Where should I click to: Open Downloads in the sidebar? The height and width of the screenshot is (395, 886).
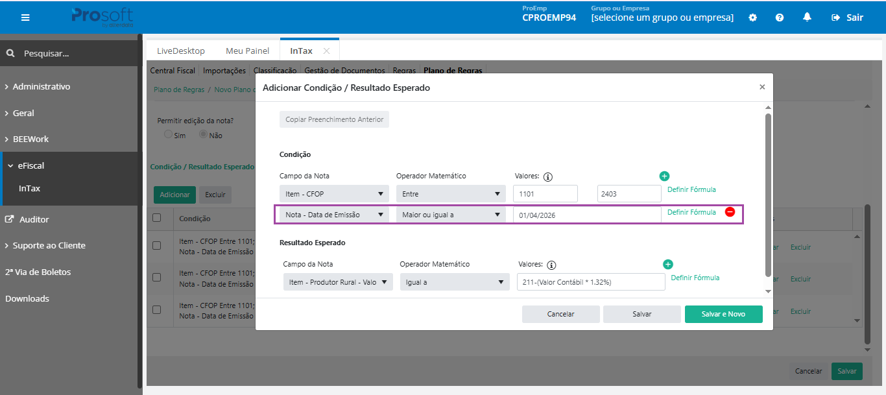tap(27, 298)
